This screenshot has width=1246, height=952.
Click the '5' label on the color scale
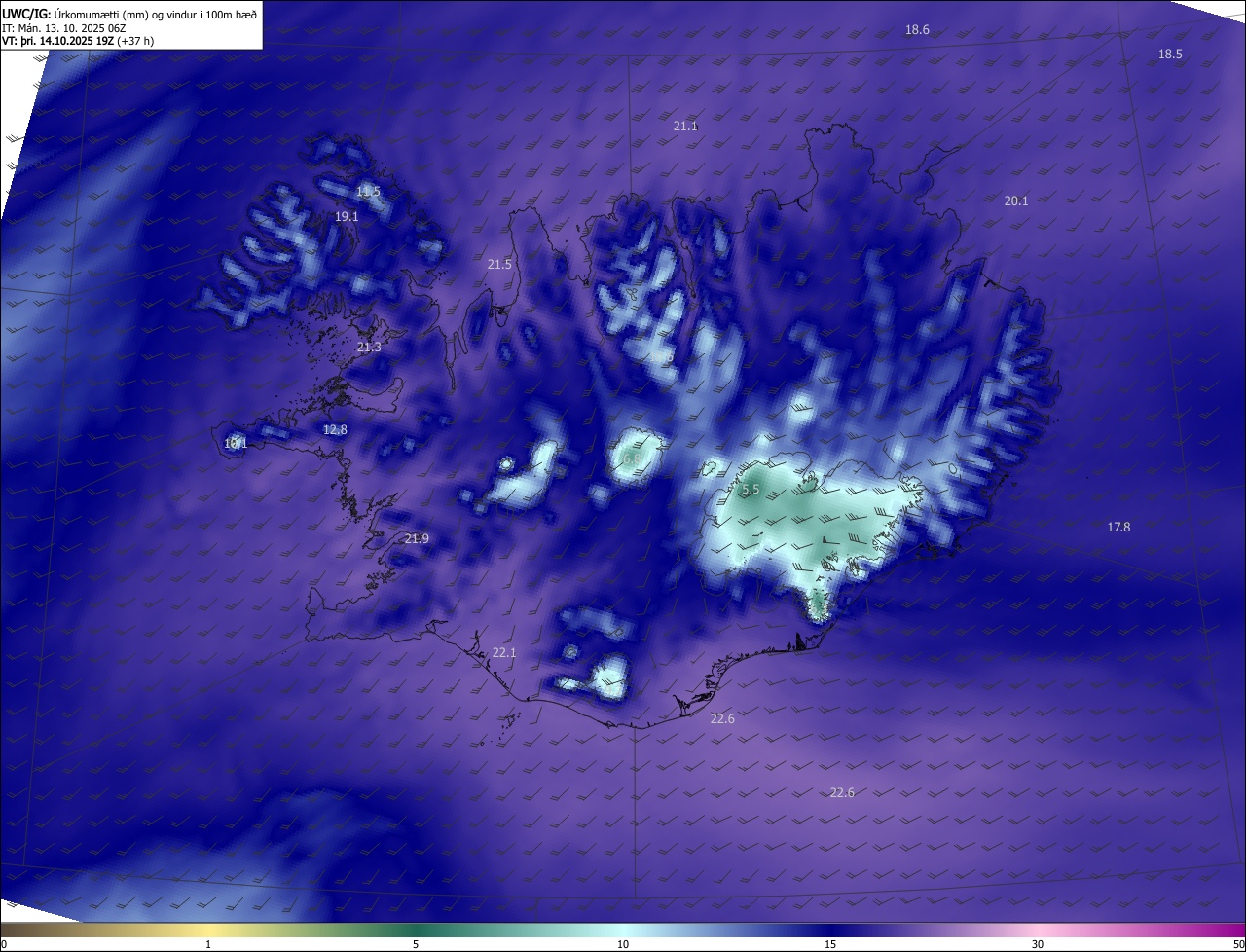tap(416, 944)
